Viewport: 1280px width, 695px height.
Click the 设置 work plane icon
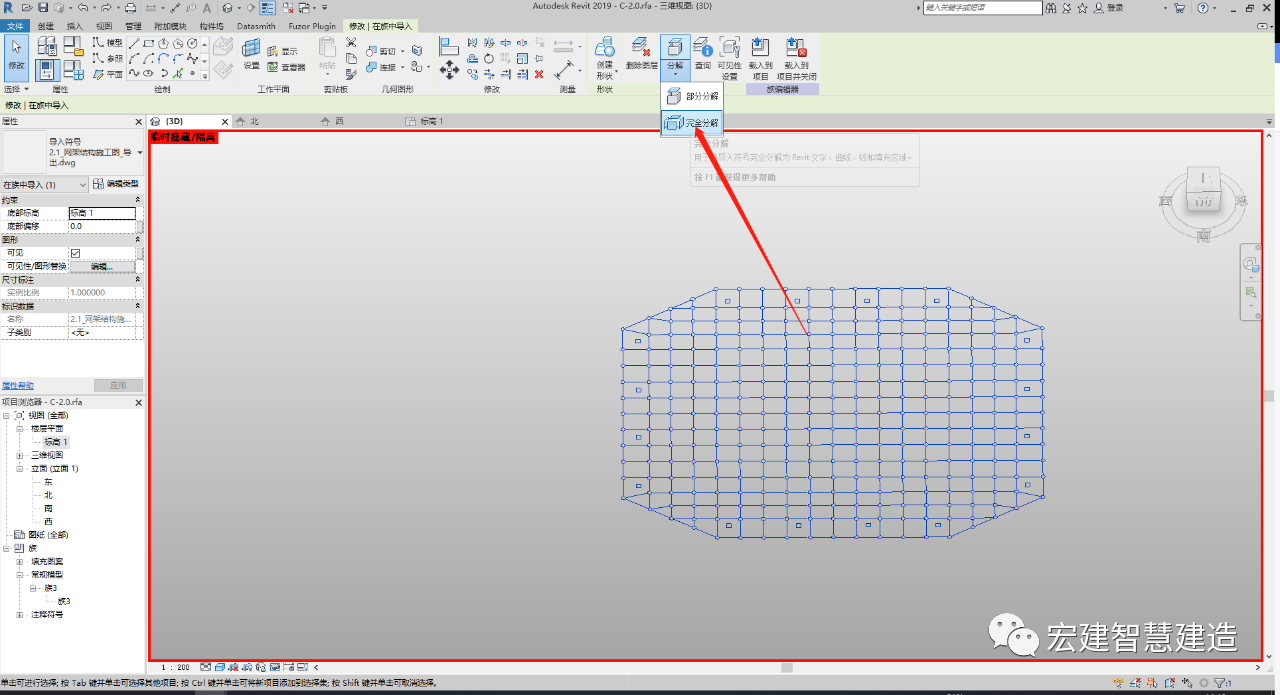pyautogui.click(x=251, y=53)
